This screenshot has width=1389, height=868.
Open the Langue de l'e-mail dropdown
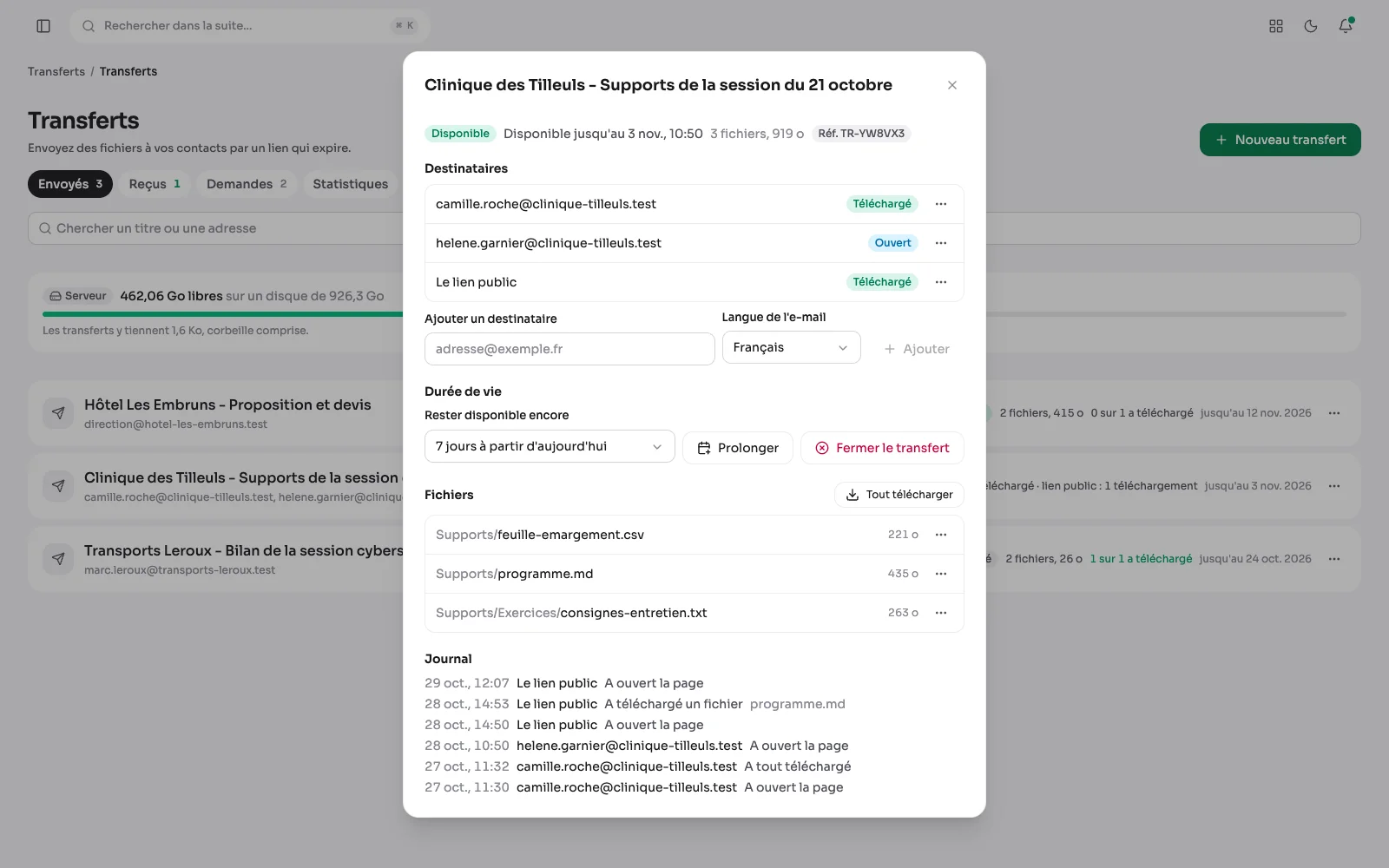point(791,347)
